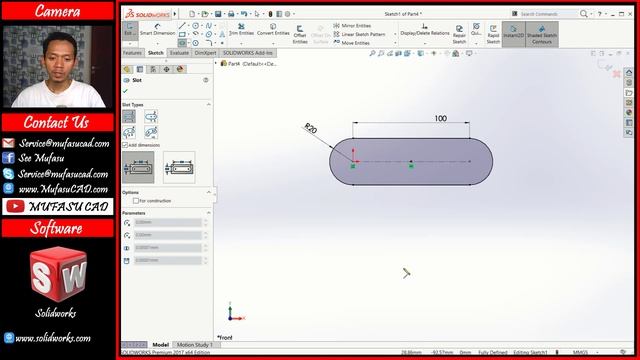This screenshot has height=360, width=640.
Task: Open the ConfigurationManager tab icon
Action: (153, 69)
